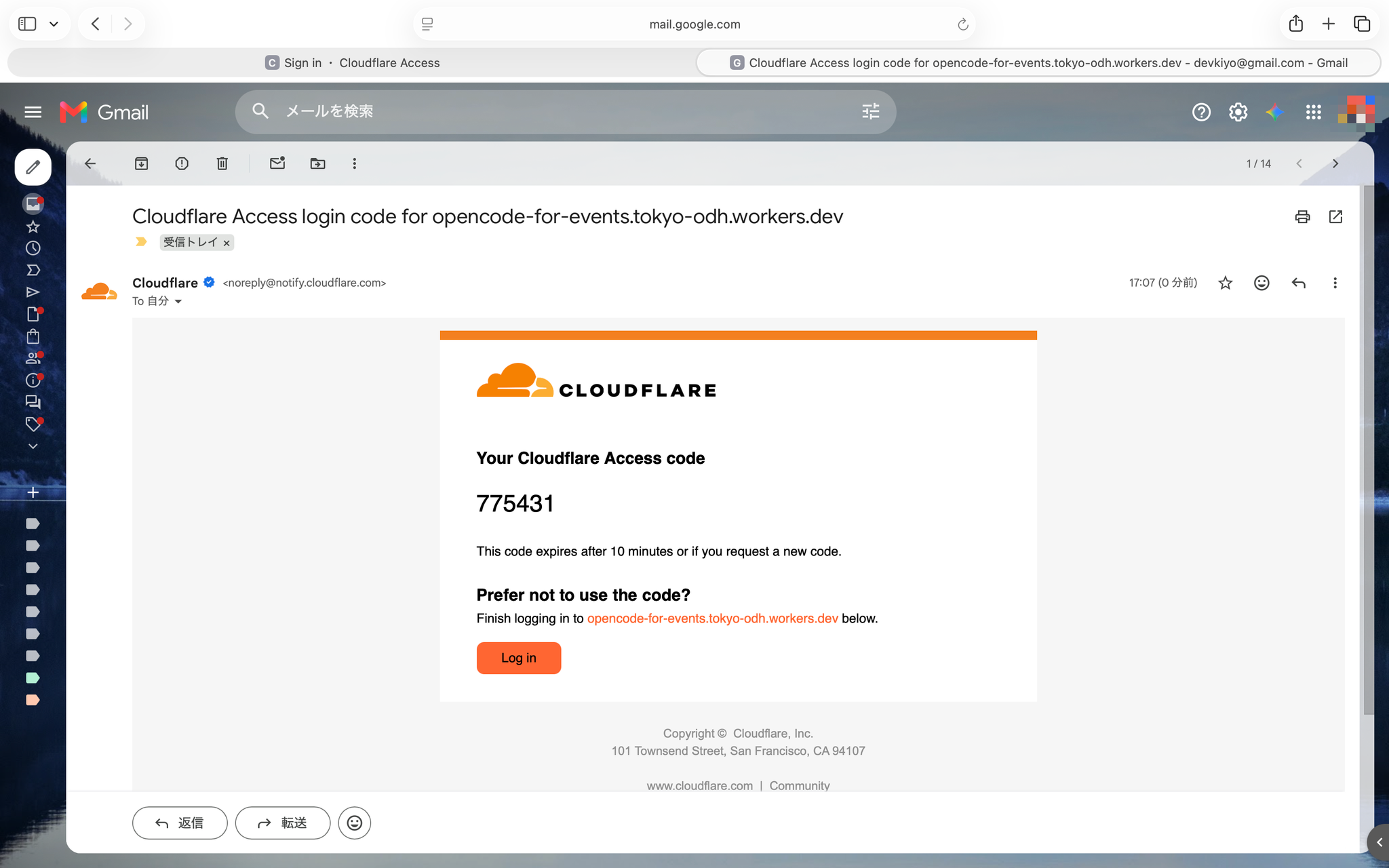This screenshot has height=868, width=1389.
Task: Go back to the inbox list arrow
Action: click(x=90, y=163)
